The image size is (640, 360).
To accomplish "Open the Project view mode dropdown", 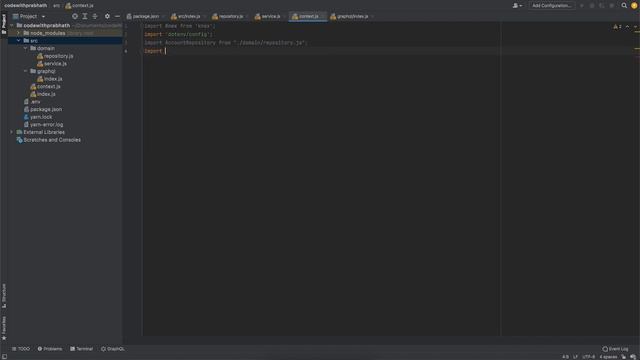I will click(29, 16).
